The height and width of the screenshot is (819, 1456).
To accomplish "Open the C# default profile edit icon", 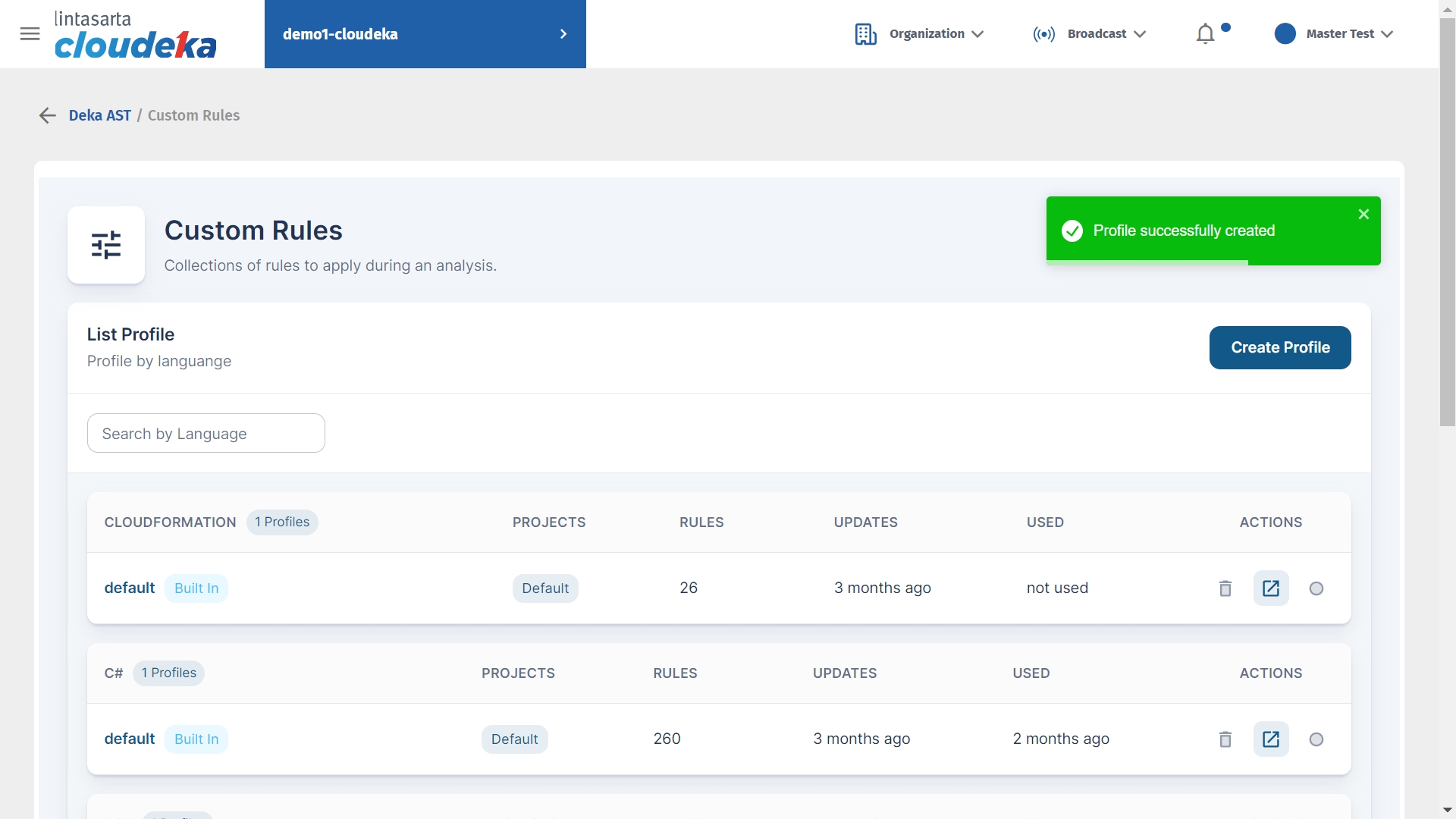I will coord(1270,739).
